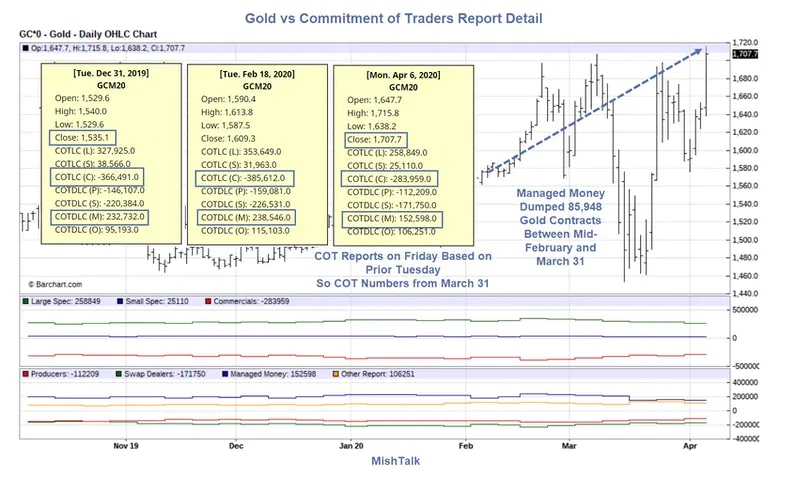The image size is (788, 477).
Task: Click 'COTLC (C): -283,959.0' value
Action: pos(389,179)
